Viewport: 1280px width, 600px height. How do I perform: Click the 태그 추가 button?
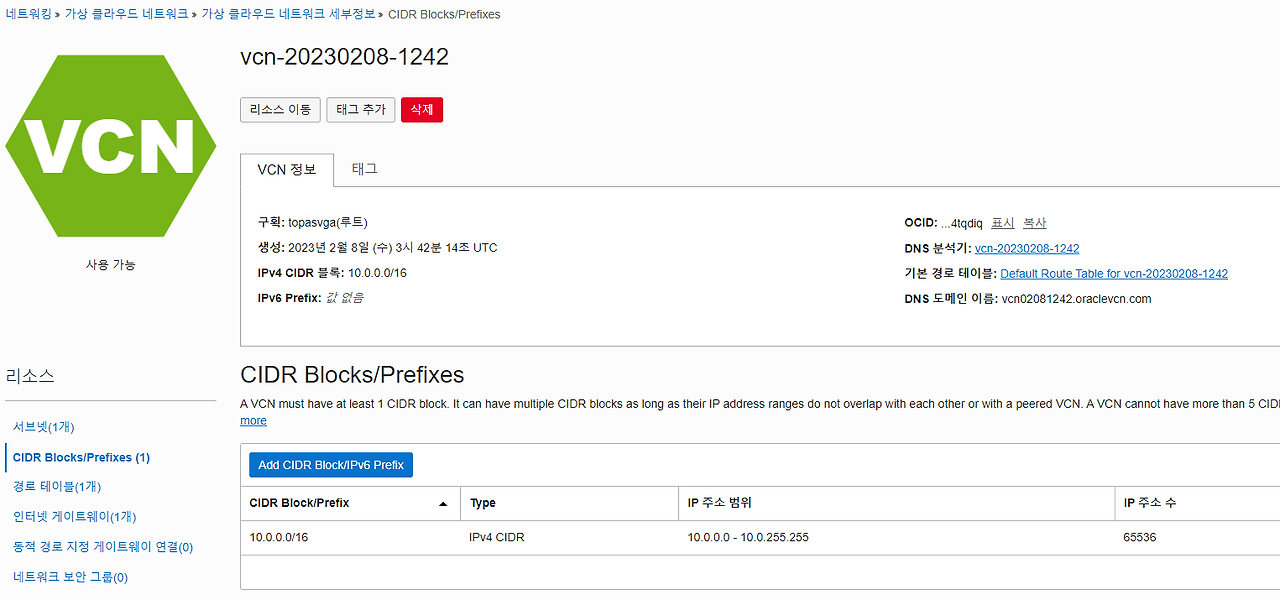coord(360,110)
